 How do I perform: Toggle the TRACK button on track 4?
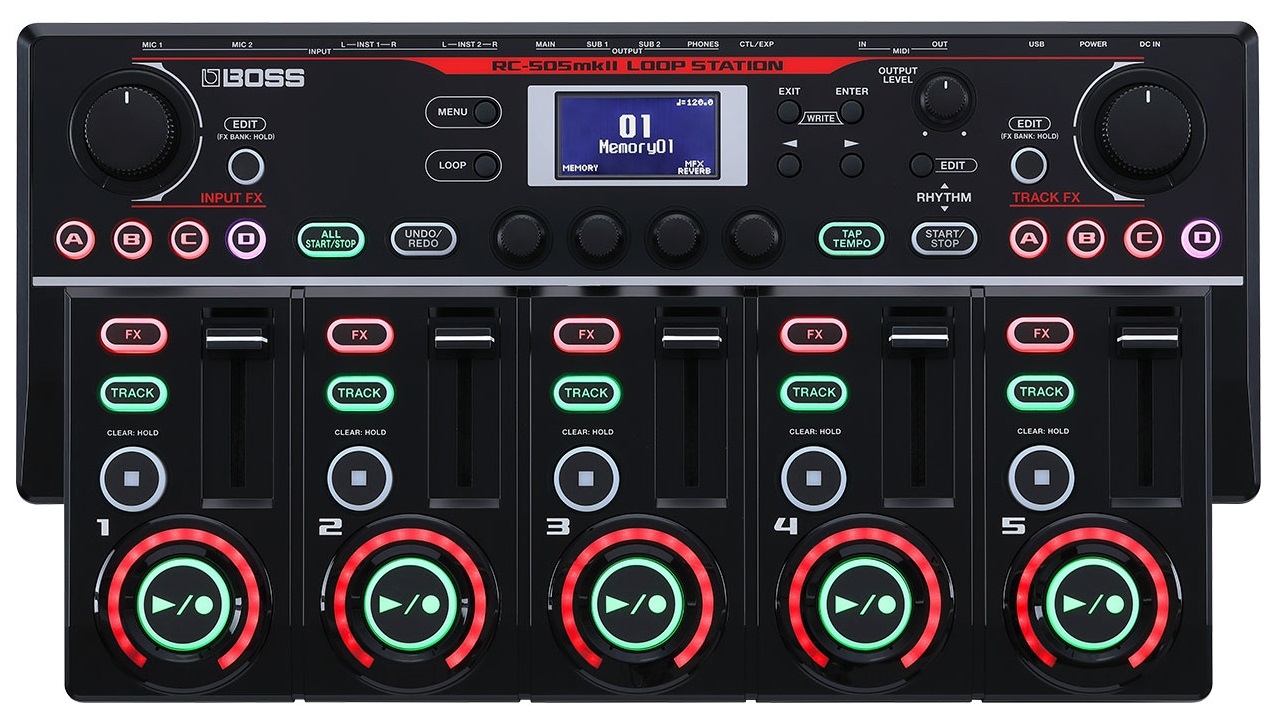813,392
